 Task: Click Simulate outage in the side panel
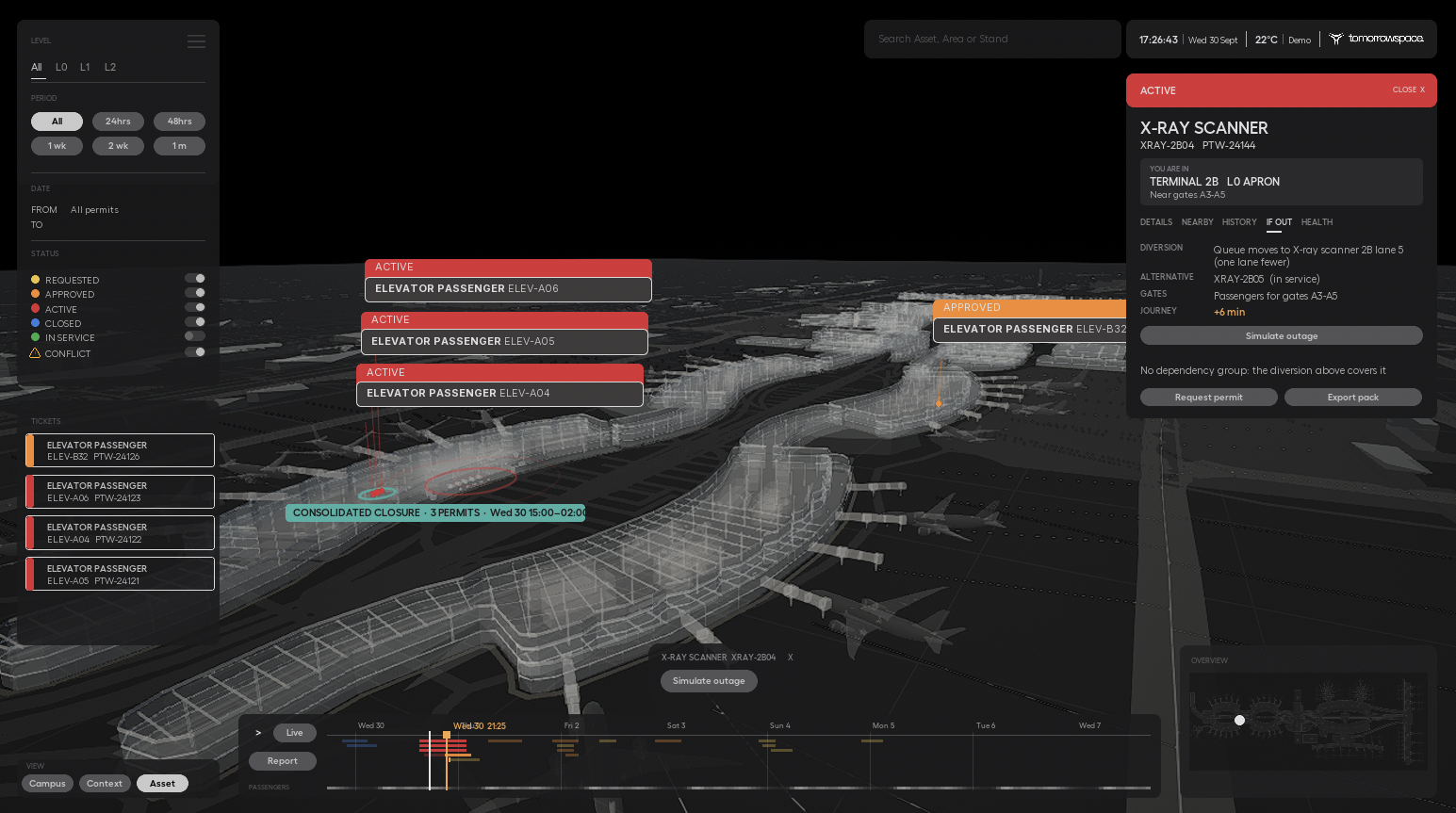(1282, 336)
